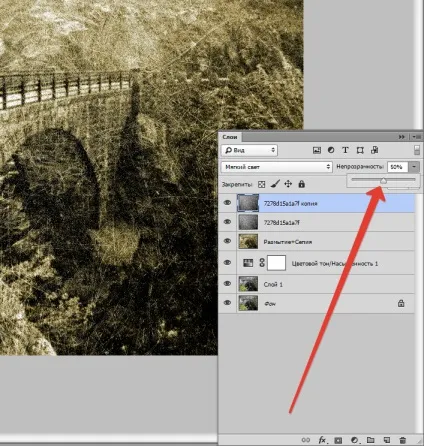Filter layers by type (T) icon
The width and height of the screenshot is (424, 446).
[x=345, y=150]
